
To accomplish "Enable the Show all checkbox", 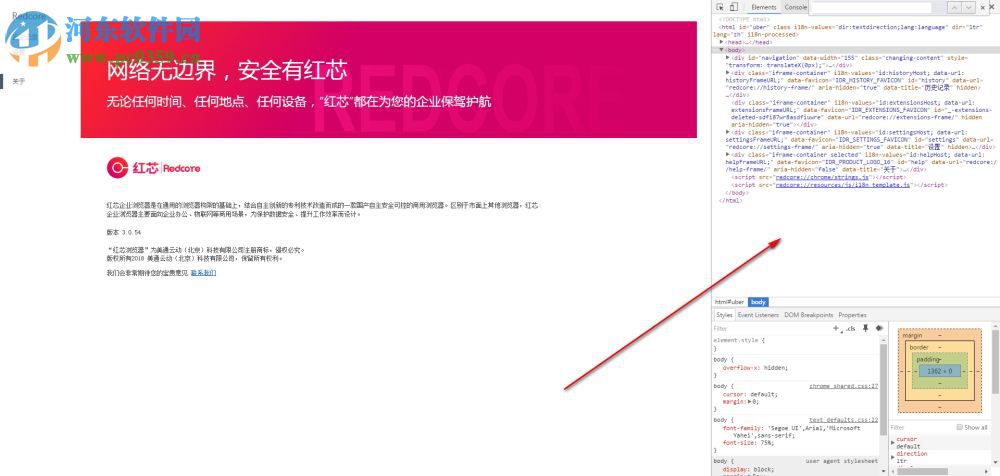I will 960,428.
